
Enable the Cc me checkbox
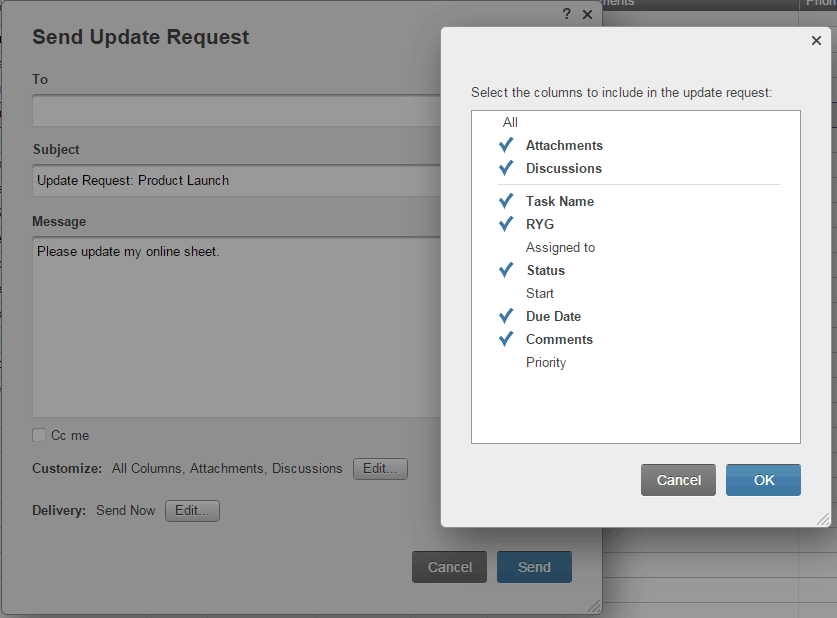pos(39,435)
